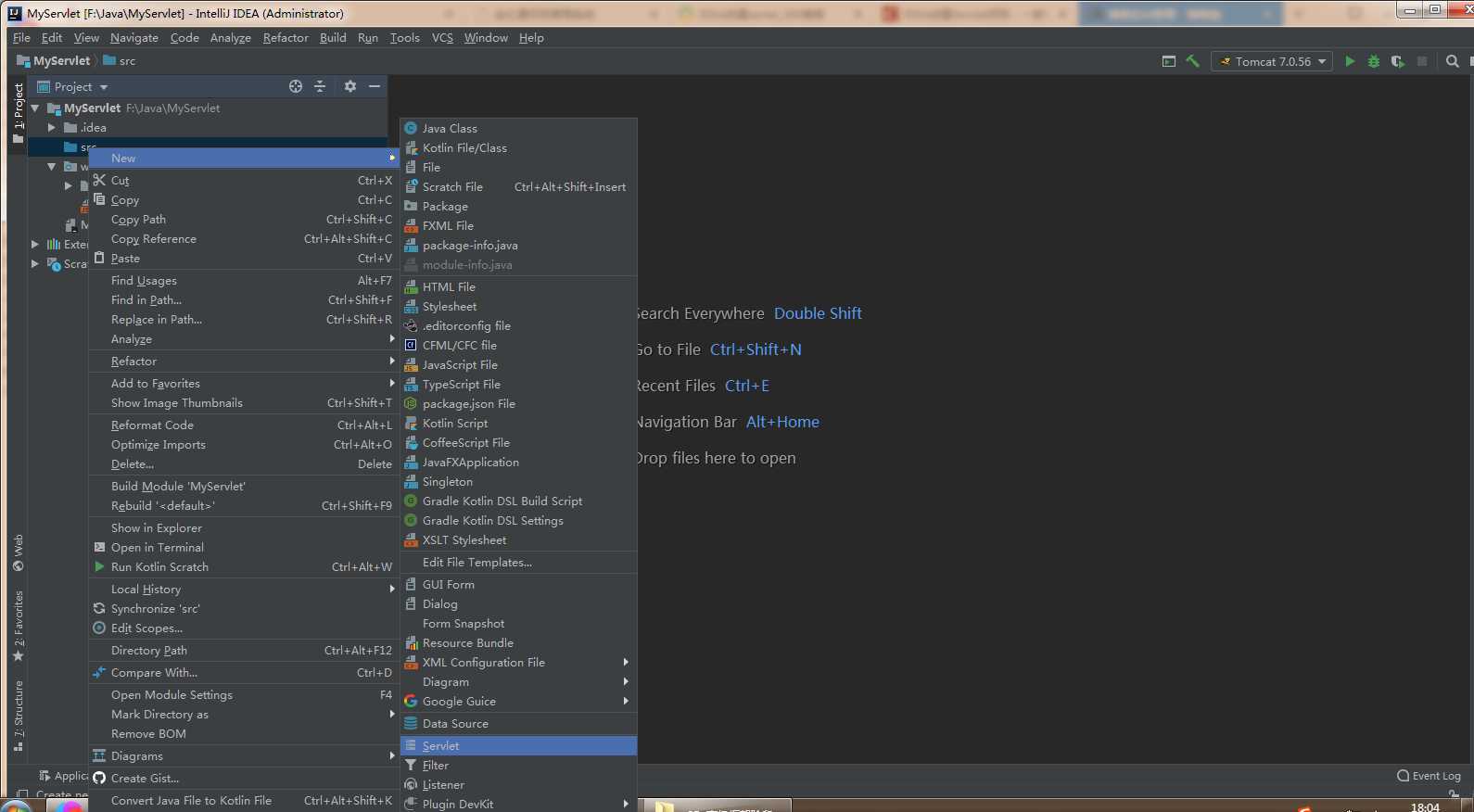Screen dimensions: 1474x812
Task: Choose XSLT Stylesheet entry
Action: click(x=519, y=540)
